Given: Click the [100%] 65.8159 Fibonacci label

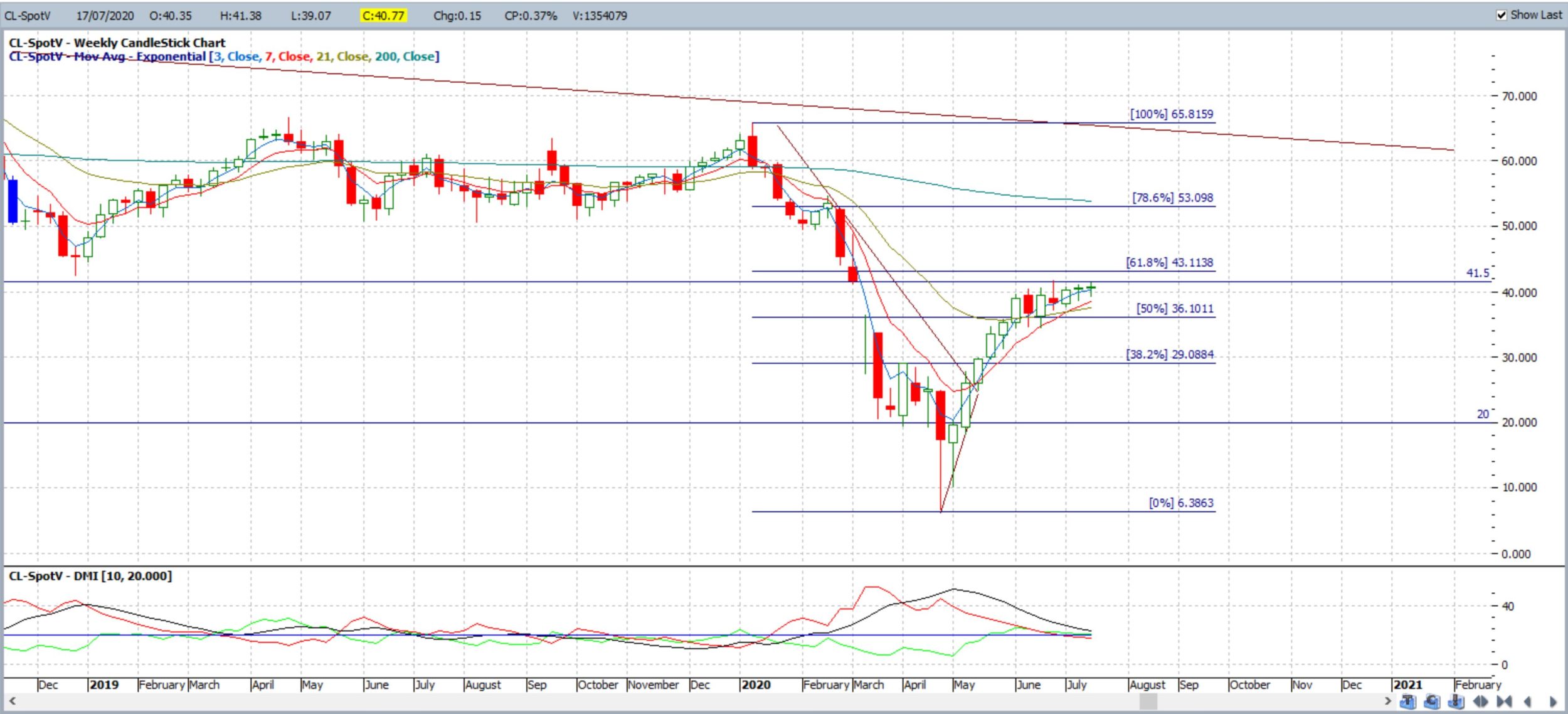Looking at the screenshot, I should pyautogui.click(x=1172, y=114).
